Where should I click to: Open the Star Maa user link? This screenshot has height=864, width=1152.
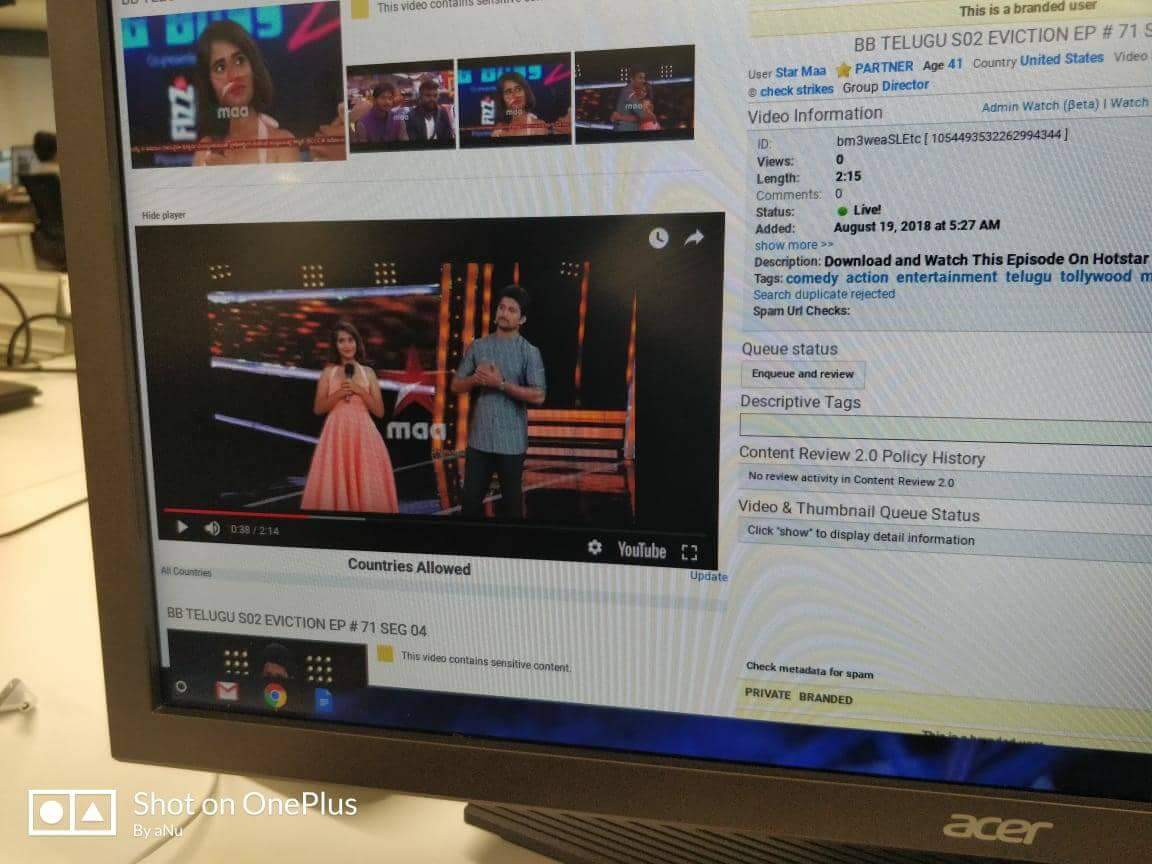point(801,72)
